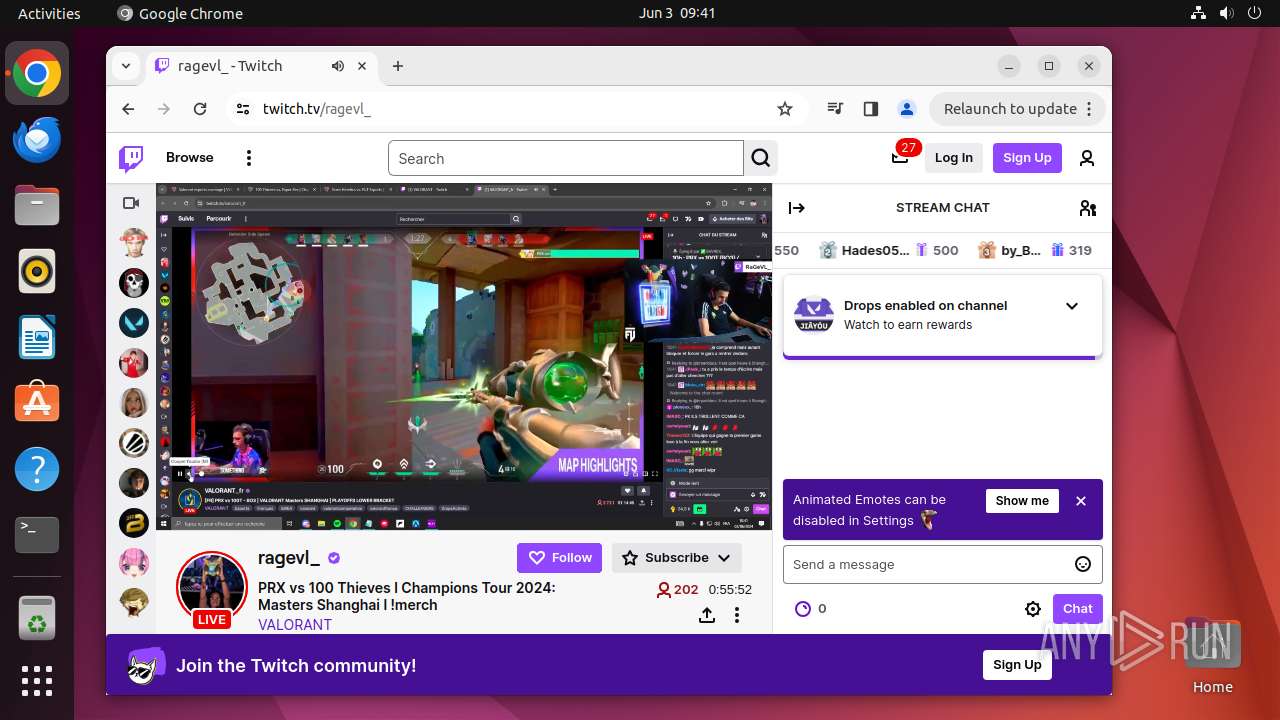Open first sidebar channel avatar
The width and height of the screenshot is (1280, 720).
click(x=134, y=243)
